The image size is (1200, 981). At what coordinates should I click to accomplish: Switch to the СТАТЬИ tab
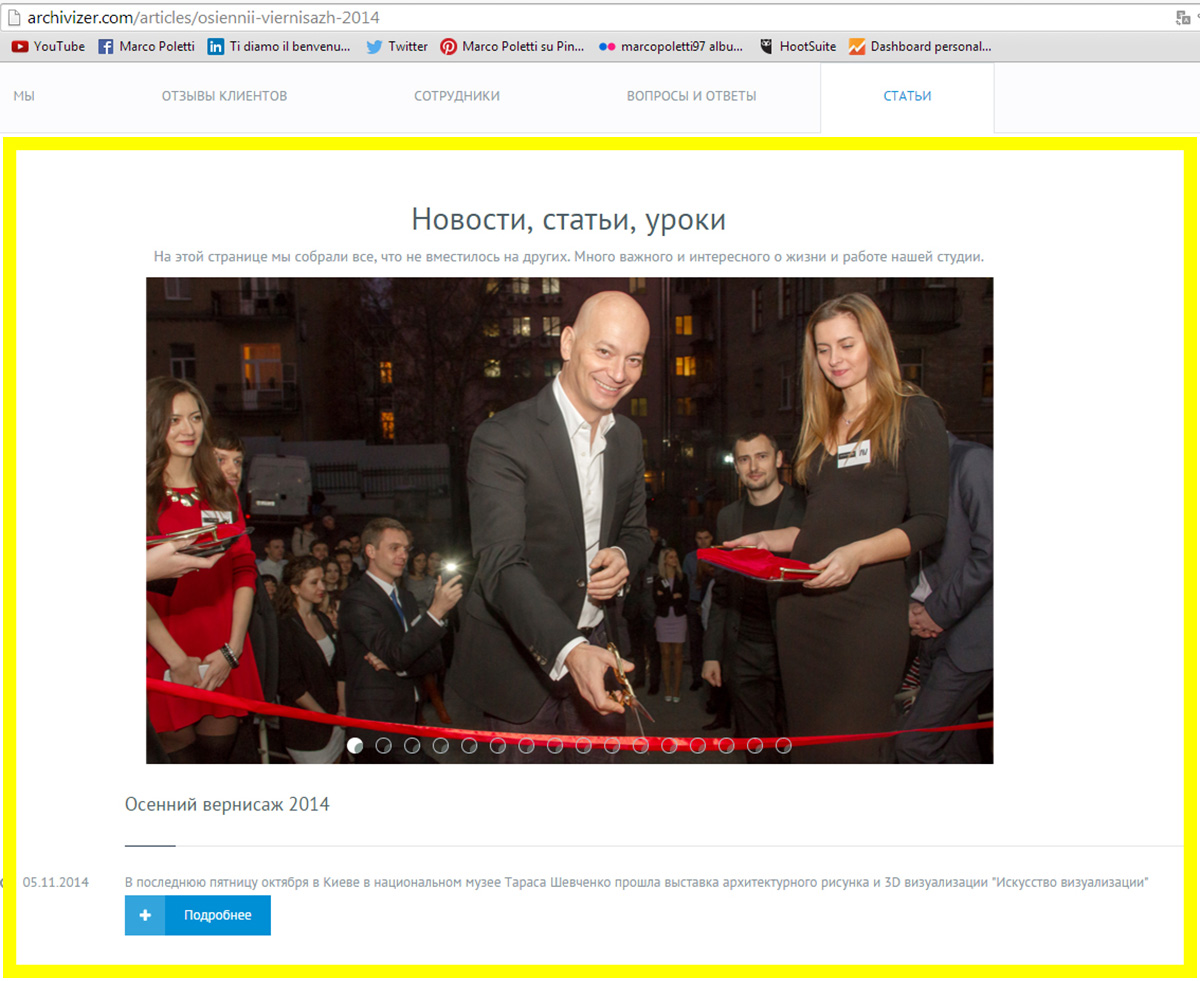tap(907, 96)
